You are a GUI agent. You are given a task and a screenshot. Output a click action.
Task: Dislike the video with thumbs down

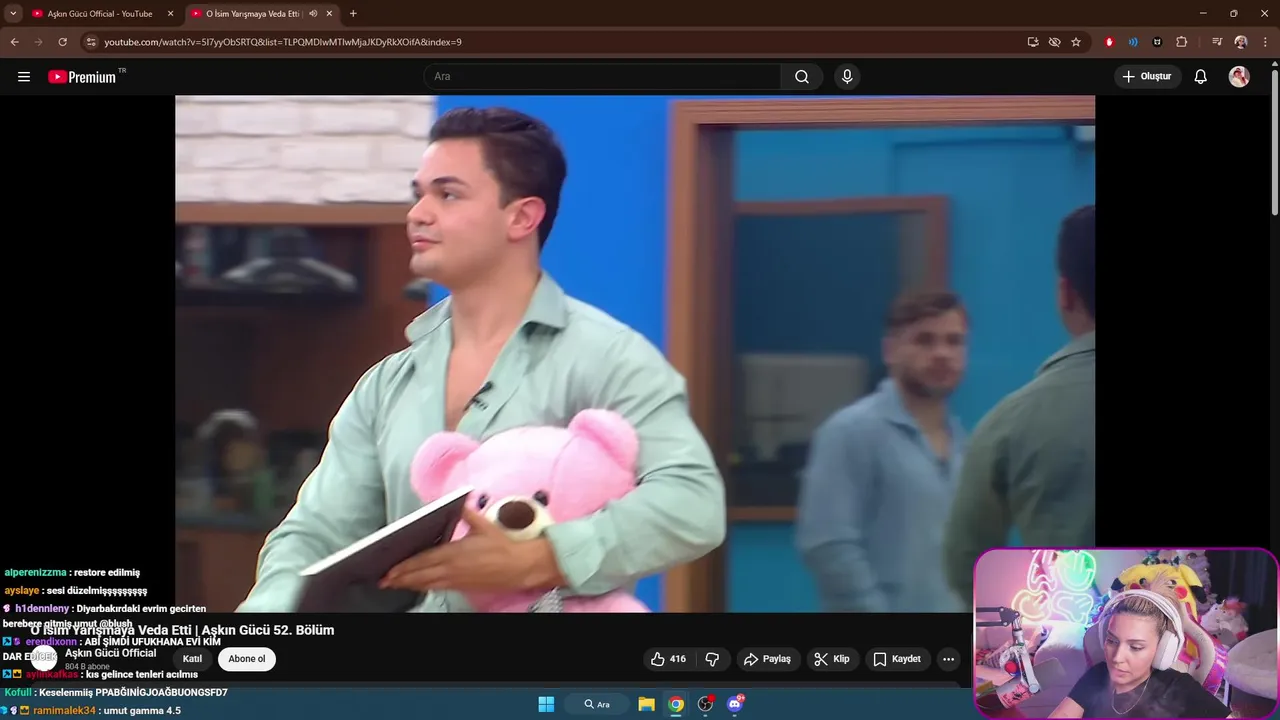712,659
